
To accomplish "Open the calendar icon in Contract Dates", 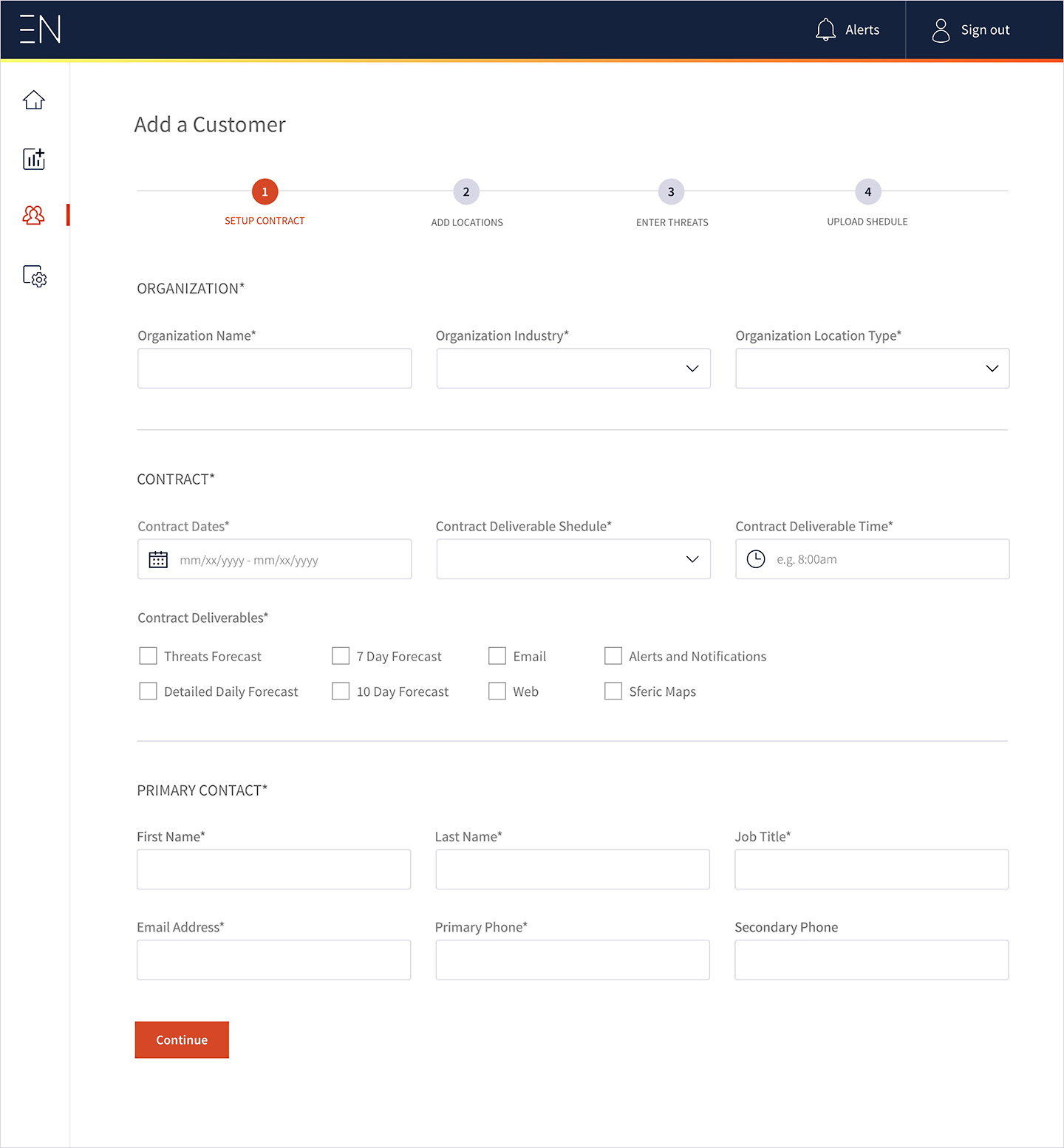I will pos(158,559).
